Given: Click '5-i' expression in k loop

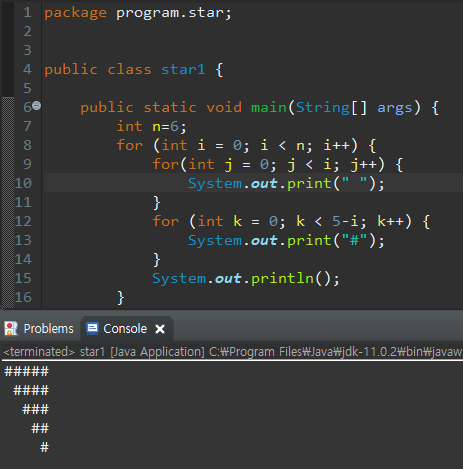Looking at the screenshot, I should (345, 221).
